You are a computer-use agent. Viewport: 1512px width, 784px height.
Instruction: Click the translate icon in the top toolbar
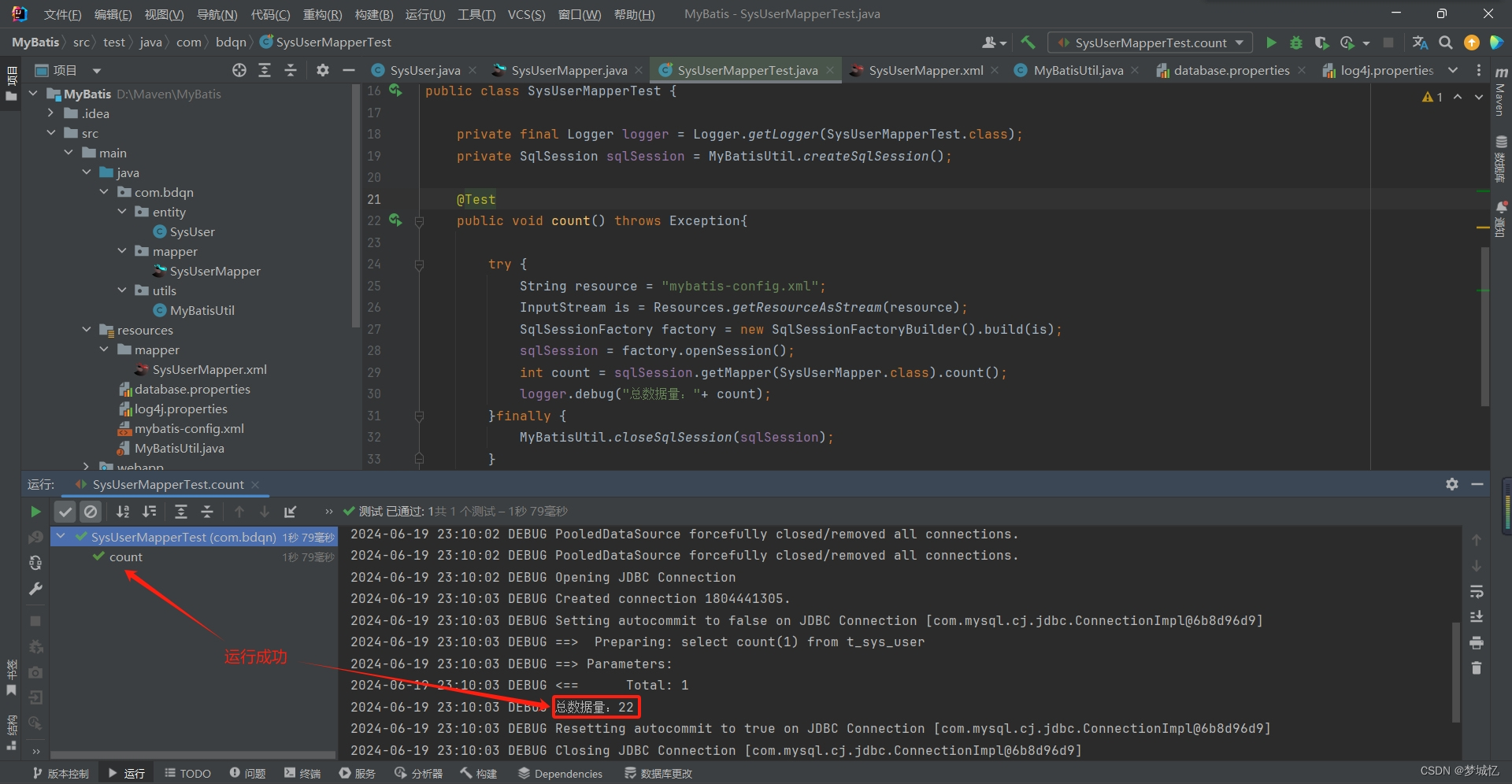(1420, 43)
